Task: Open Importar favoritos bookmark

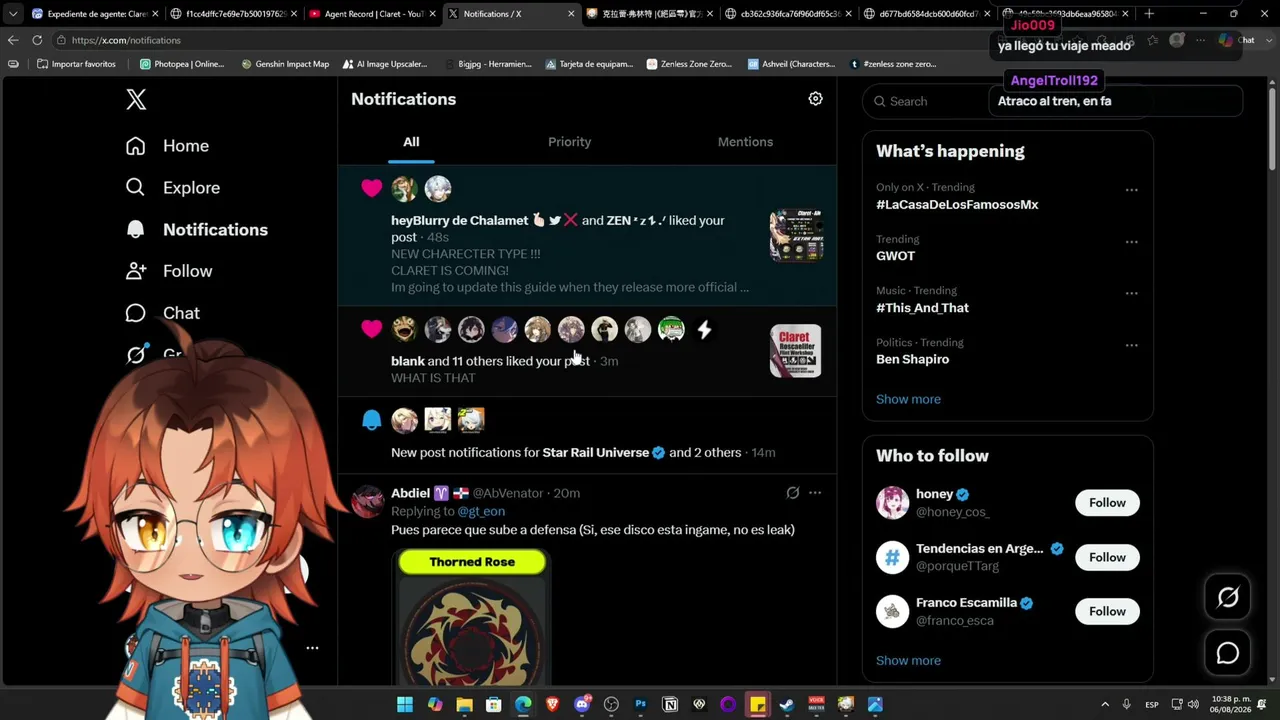Action: [76, 64]
